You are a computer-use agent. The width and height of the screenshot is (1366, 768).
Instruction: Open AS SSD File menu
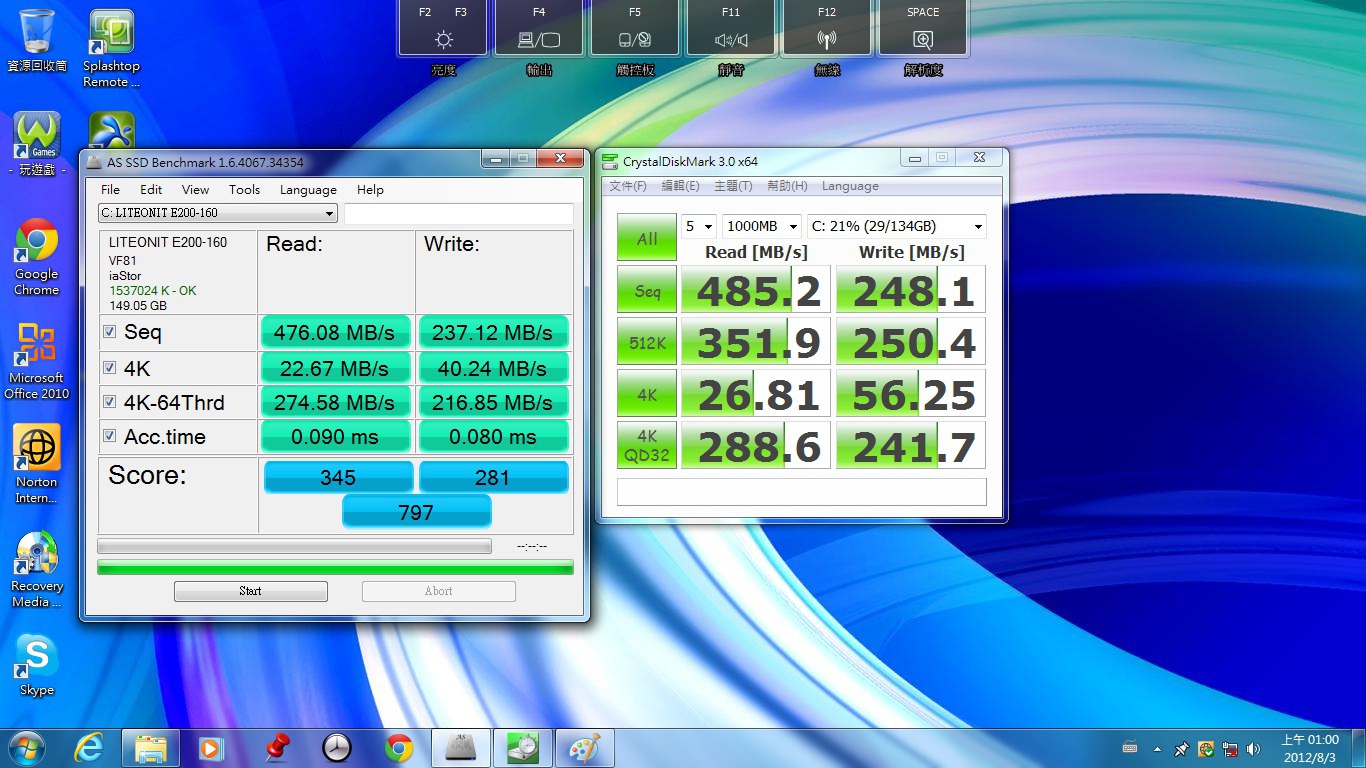point(110,189)
